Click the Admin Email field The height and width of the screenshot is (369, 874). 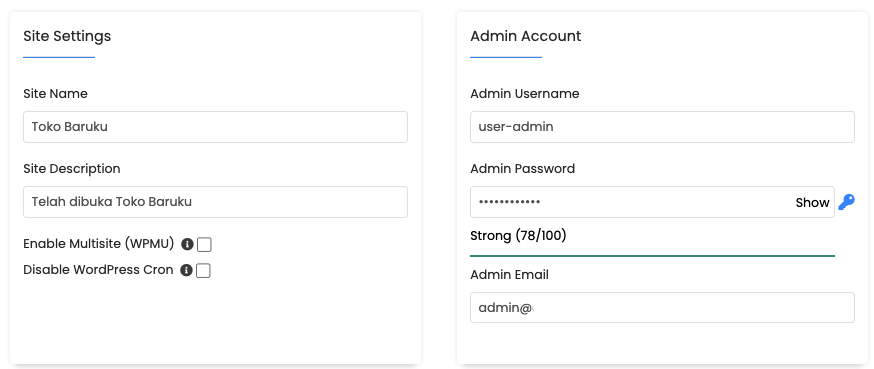(662, 307)
